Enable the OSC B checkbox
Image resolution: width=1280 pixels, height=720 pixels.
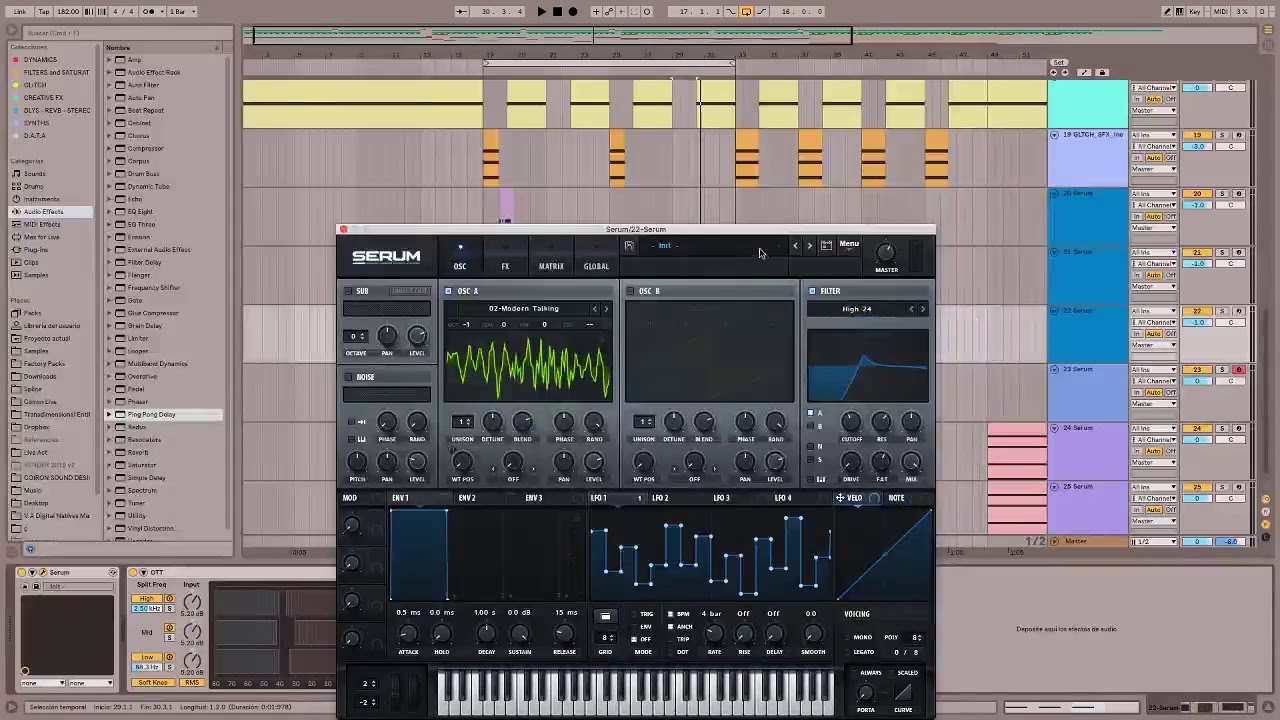pos(631,291)
